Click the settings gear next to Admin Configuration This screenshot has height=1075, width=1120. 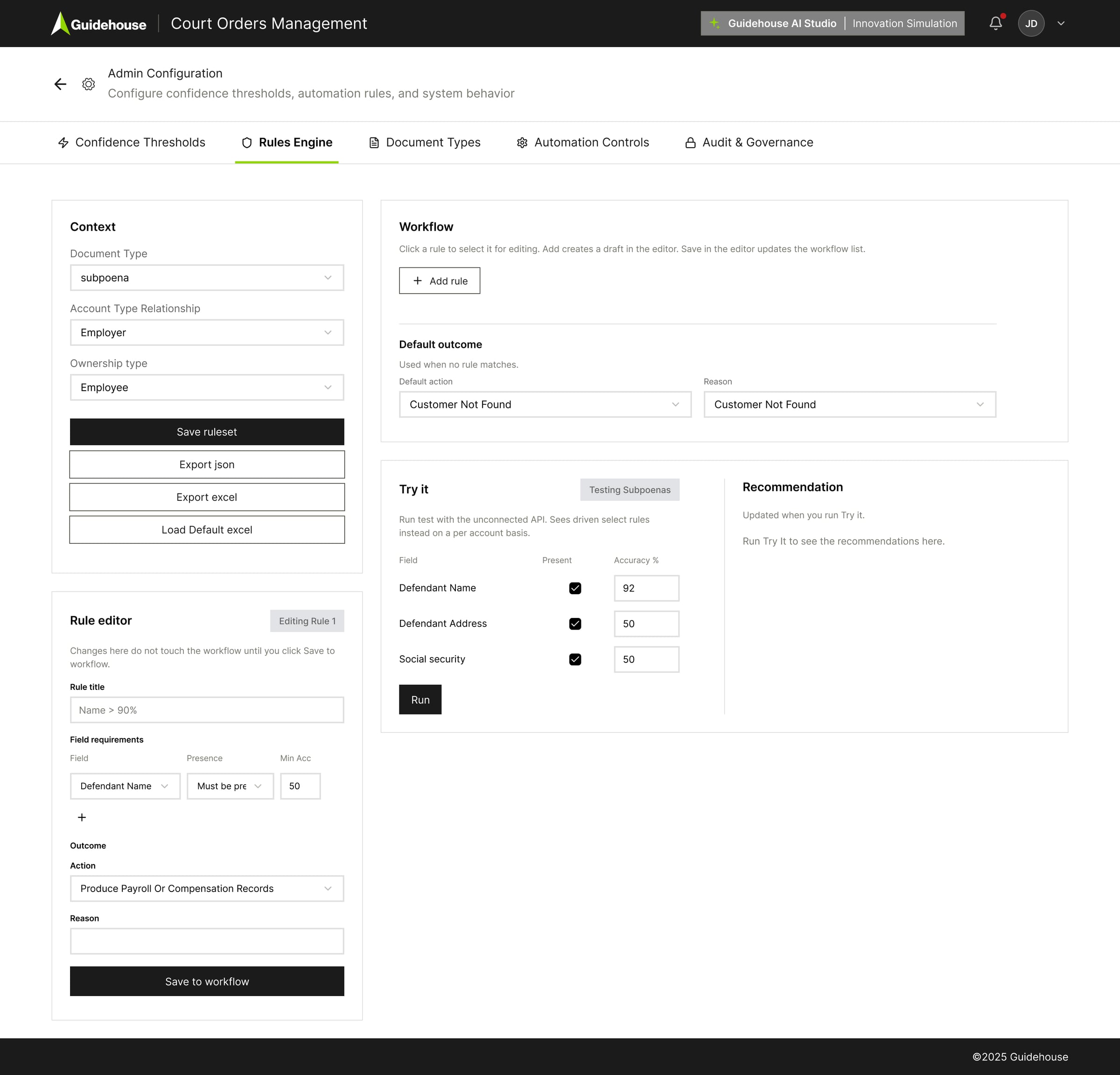coord(89,84)
